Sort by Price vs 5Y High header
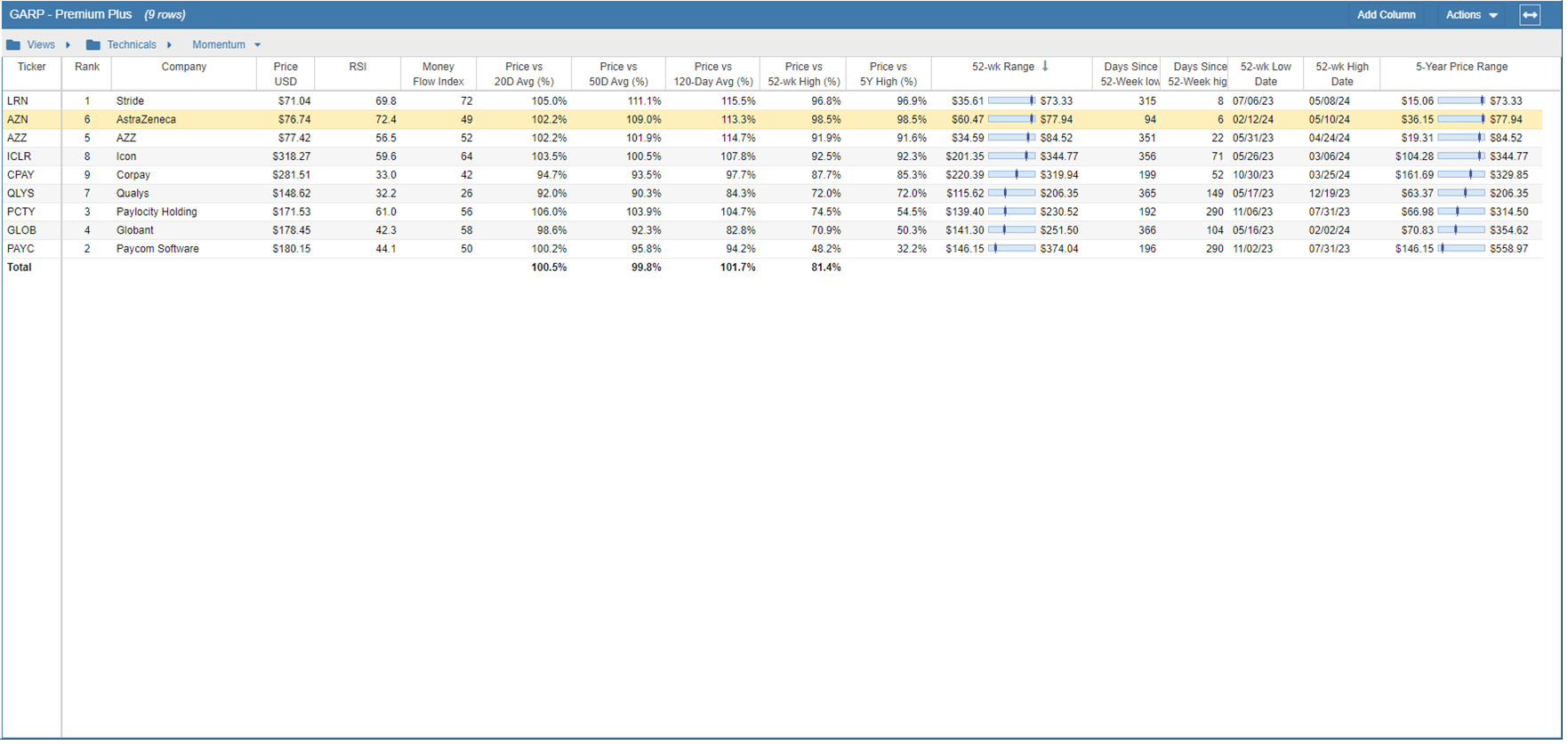 pos(890,74)
